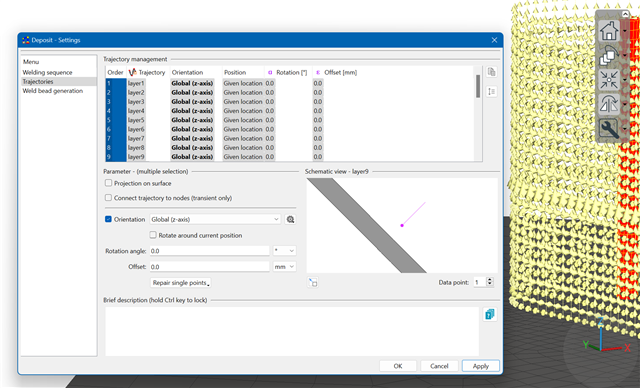Uncheck the Orientation checkbox
The image size is (640, 388).
coord(108,219)
